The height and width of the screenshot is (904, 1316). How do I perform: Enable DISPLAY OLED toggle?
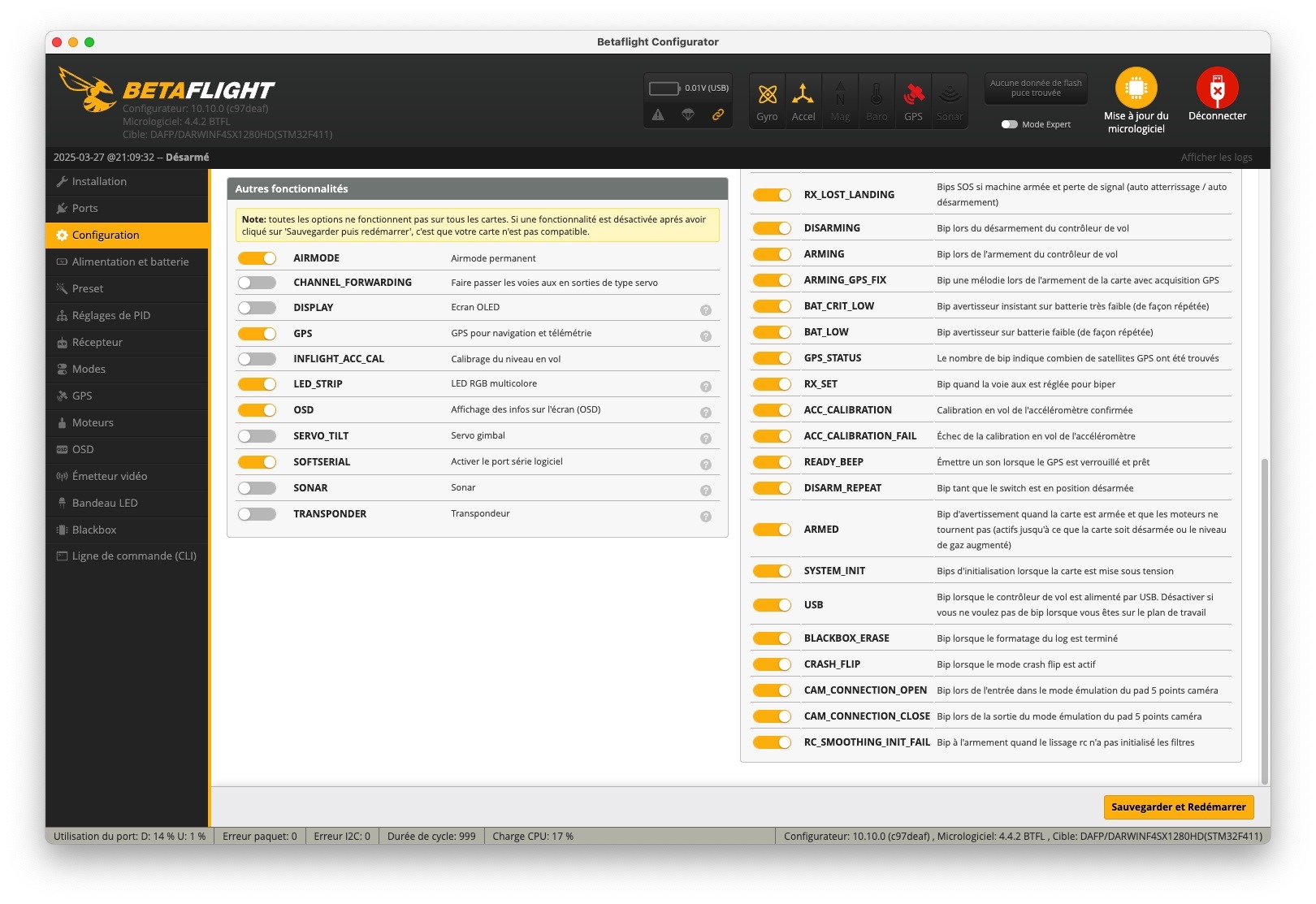tap(258, 308)
